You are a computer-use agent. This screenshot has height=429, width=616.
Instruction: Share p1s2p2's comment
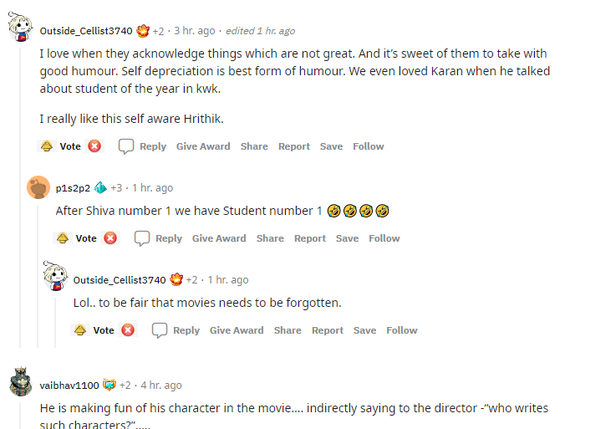270,238
